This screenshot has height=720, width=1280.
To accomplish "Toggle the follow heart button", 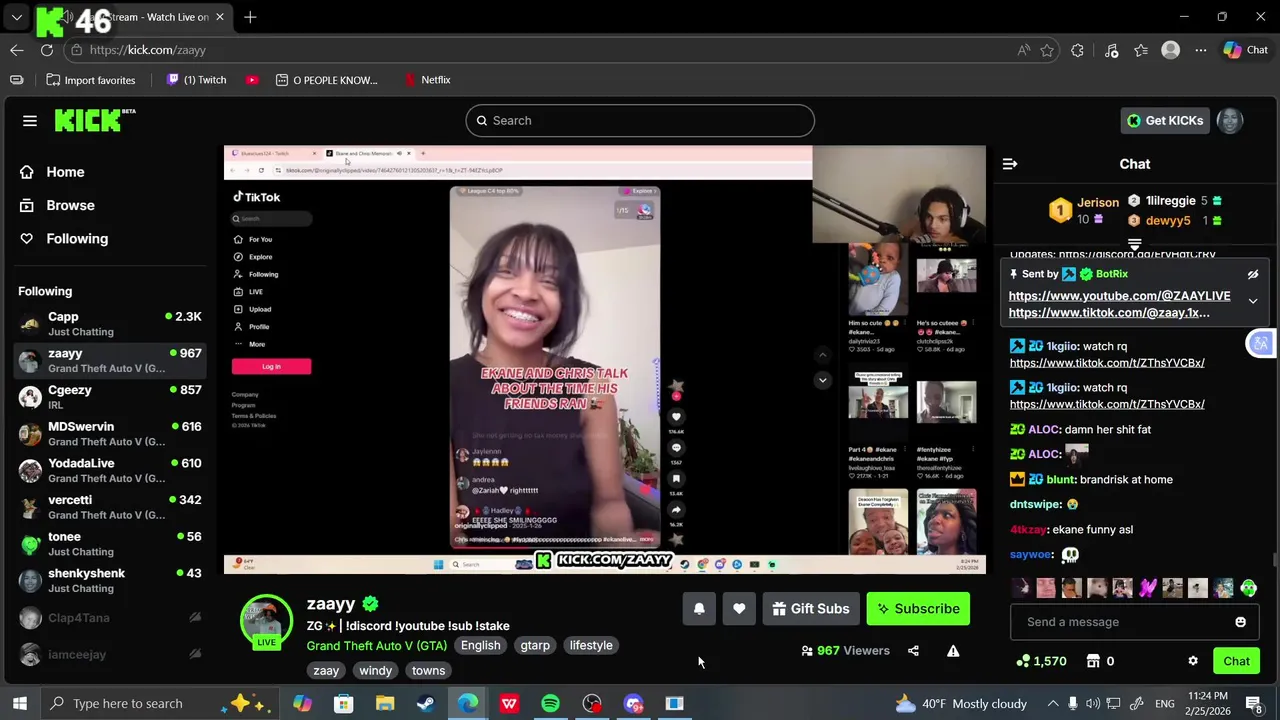I will click(x=739, y=608).
